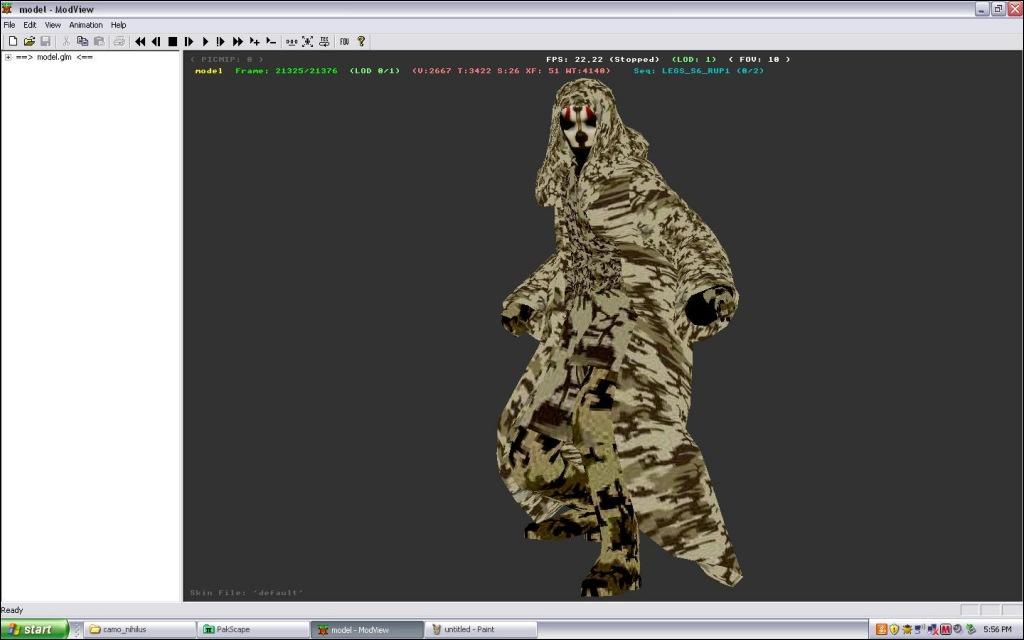Toggle the FOV view button

[x=344, y=41]
